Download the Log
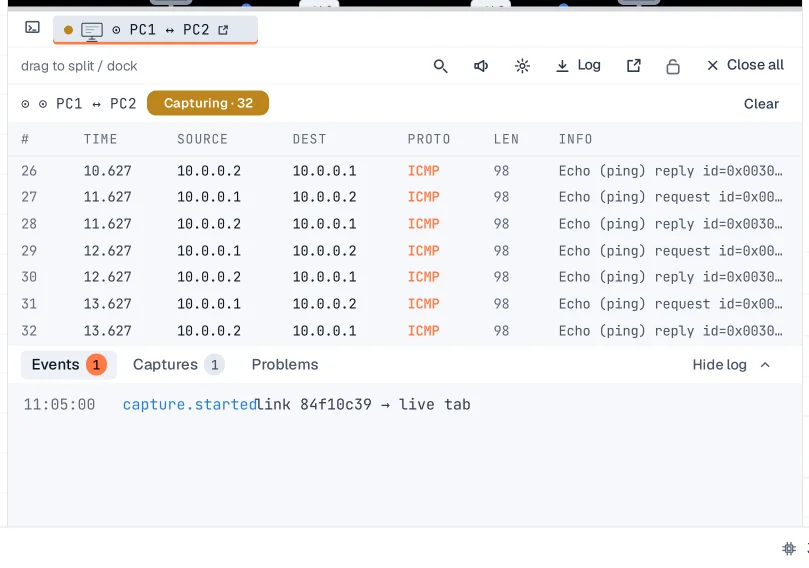 [x=578, y=66]
